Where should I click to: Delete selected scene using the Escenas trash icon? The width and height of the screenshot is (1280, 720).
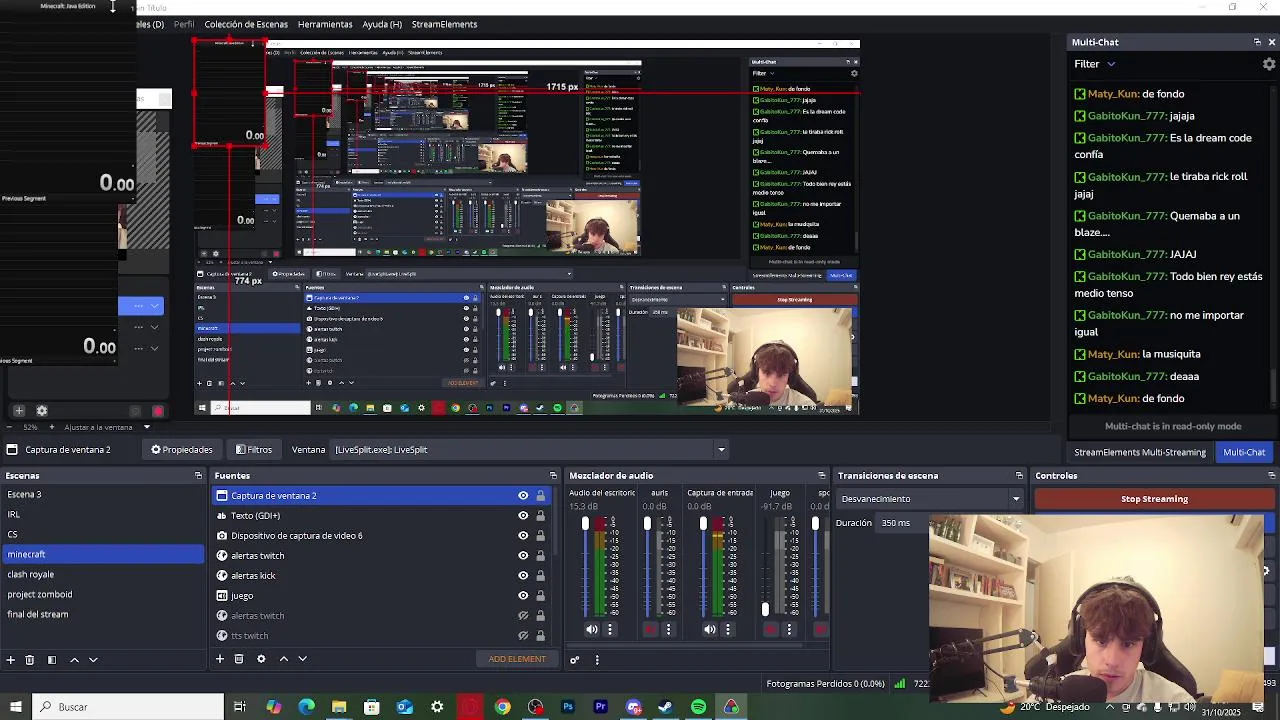[30, 660]
